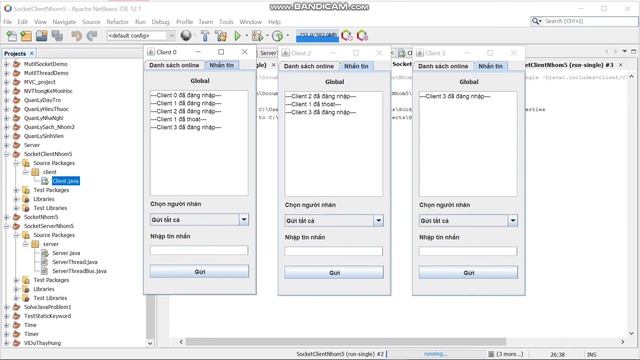Screen dimensions: 640x360
Task: Open the Tools menu
Action: [226, 22]
